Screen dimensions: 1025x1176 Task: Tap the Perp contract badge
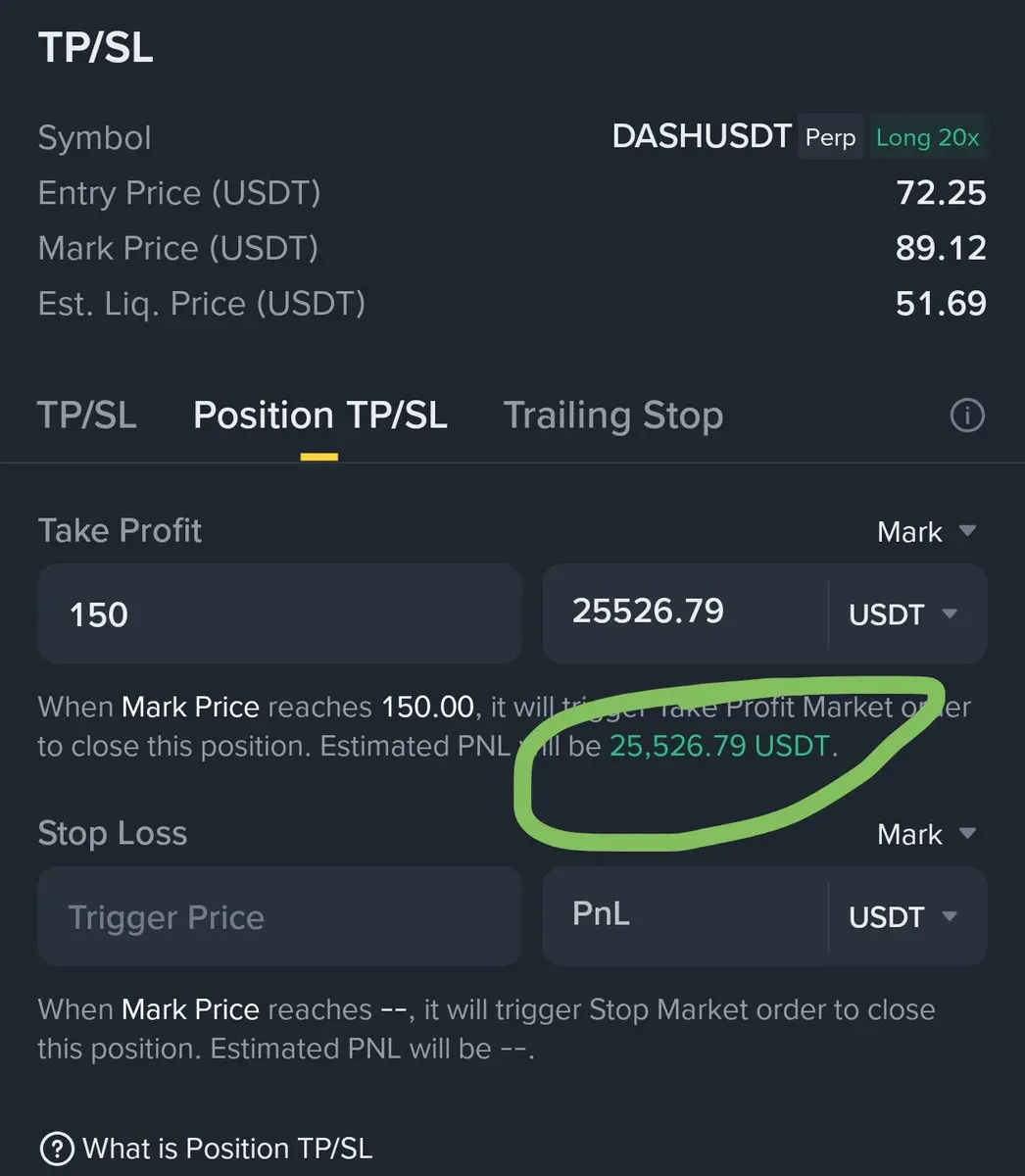831,137
